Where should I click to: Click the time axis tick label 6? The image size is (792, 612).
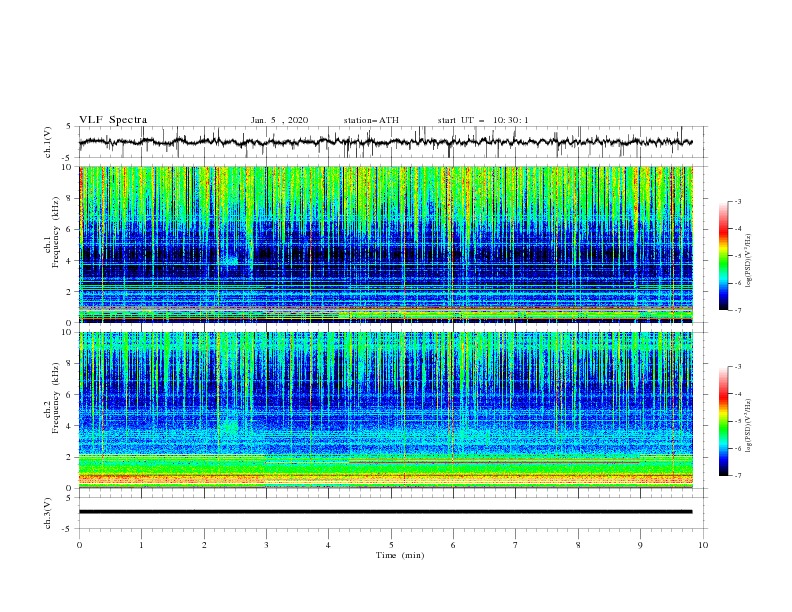[x=453, y=545]
